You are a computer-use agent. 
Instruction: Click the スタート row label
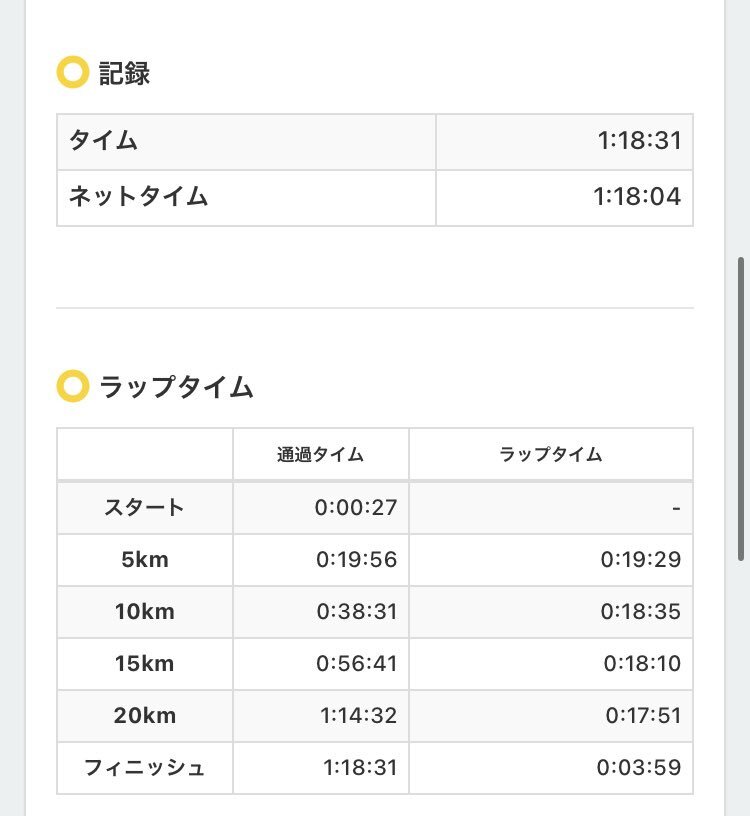pyautogui.click(x=144, y=507)
